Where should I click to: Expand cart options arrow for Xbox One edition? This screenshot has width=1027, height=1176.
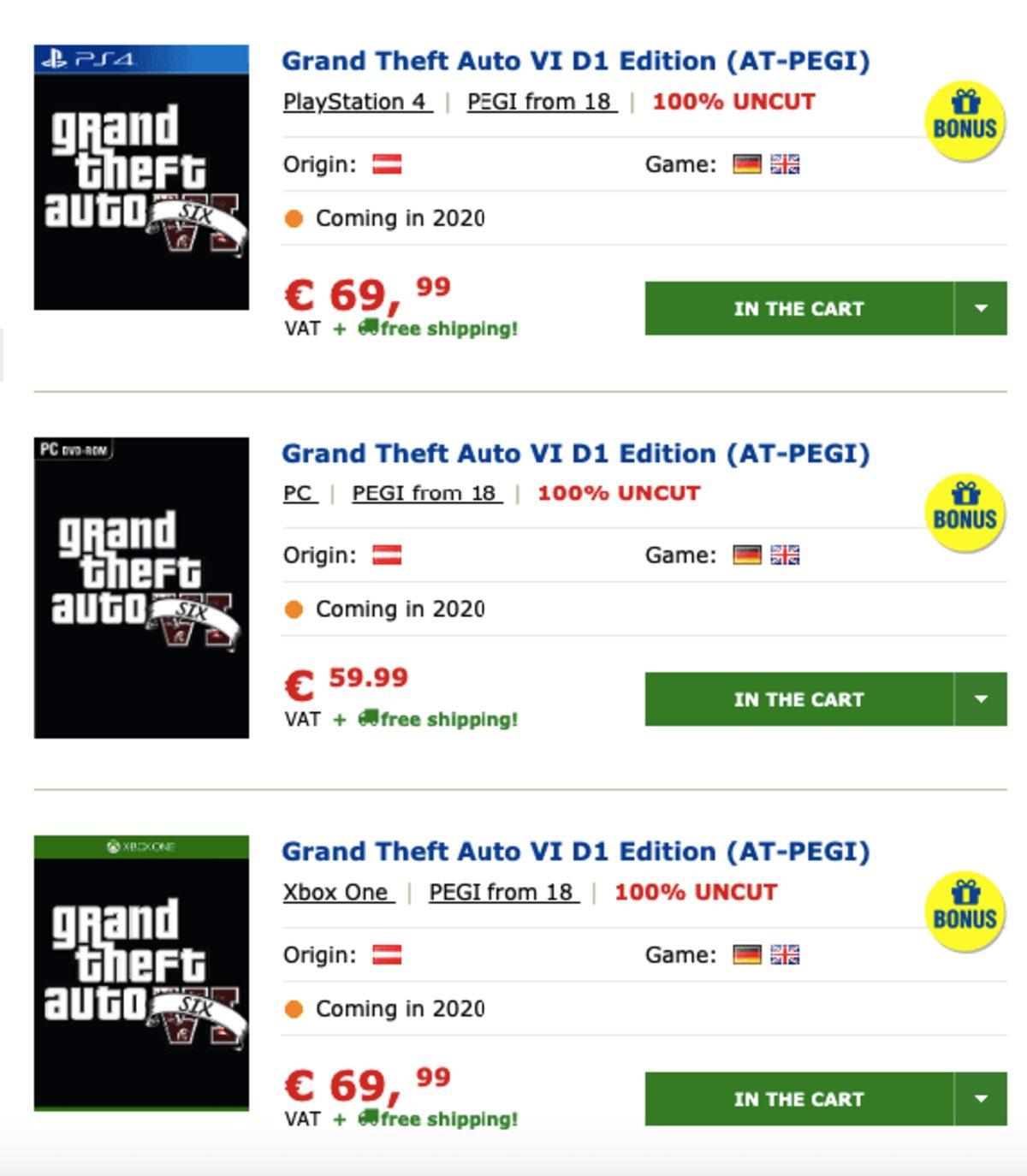tap(981, 1099)
